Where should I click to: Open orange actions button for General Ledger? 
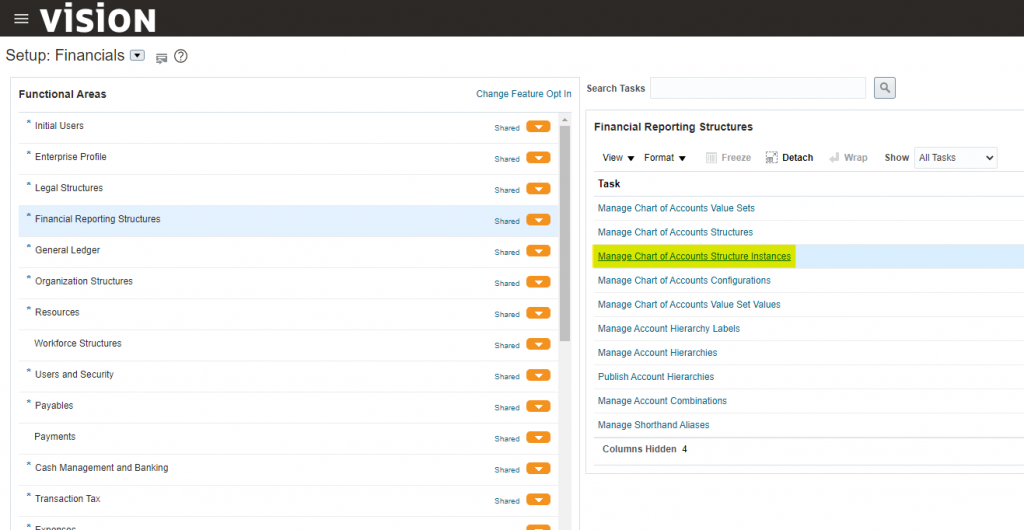pyautogui.click(x=538, y=251)
